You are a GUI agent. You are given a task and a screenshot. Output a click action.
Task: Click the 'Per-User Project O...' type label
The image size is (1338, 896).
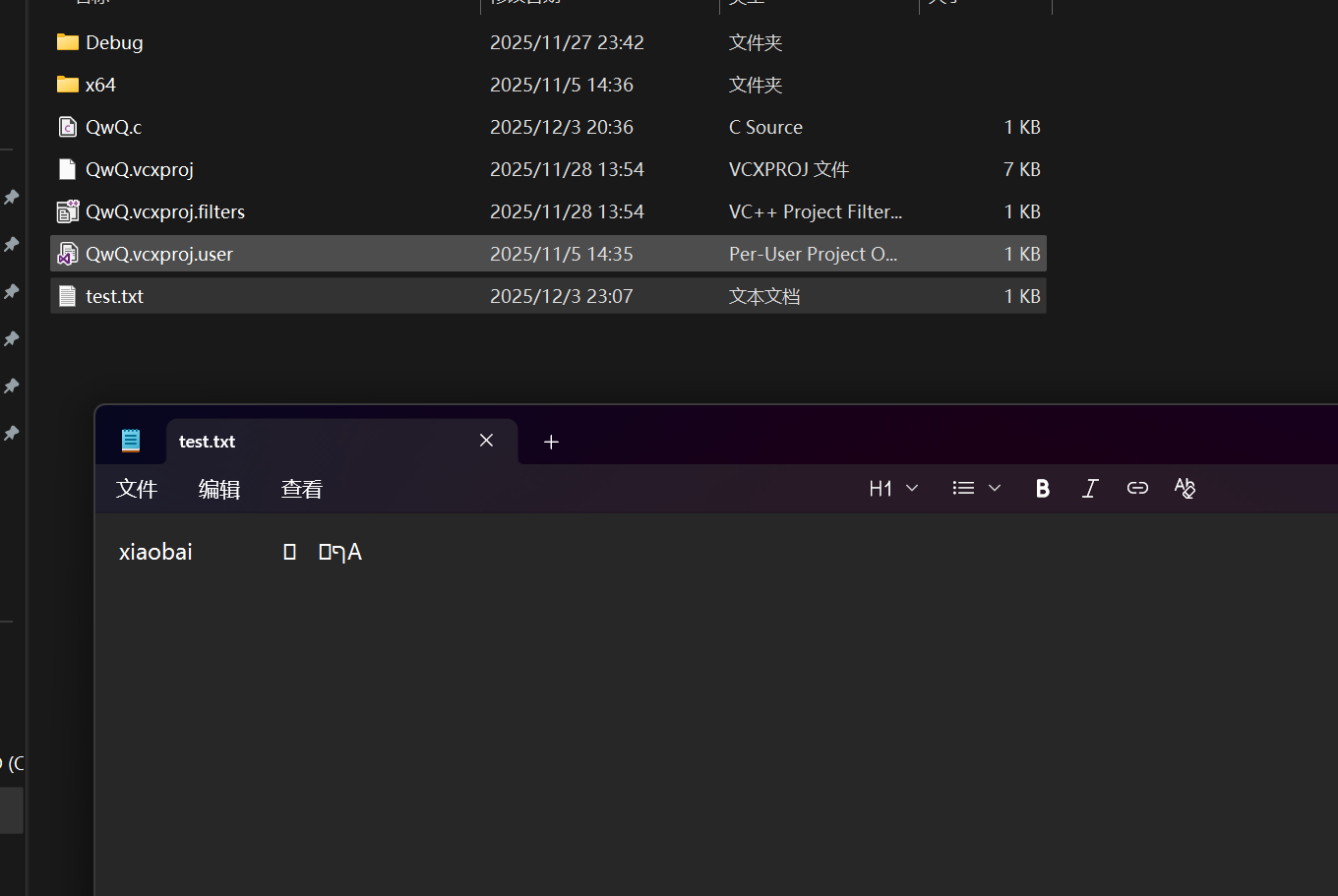[x=813, y=254]
